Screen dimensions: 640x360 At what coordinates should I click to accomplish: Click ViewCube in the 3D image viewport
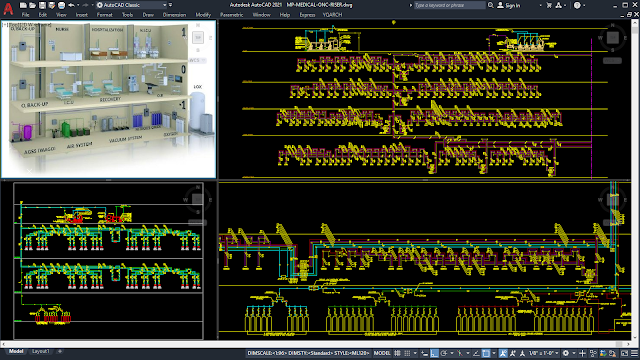198,38
